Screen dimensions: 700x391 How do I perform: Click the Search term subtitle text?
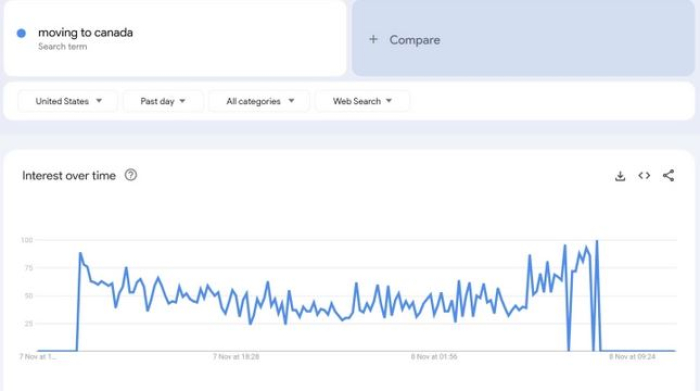tap(62, 46)
